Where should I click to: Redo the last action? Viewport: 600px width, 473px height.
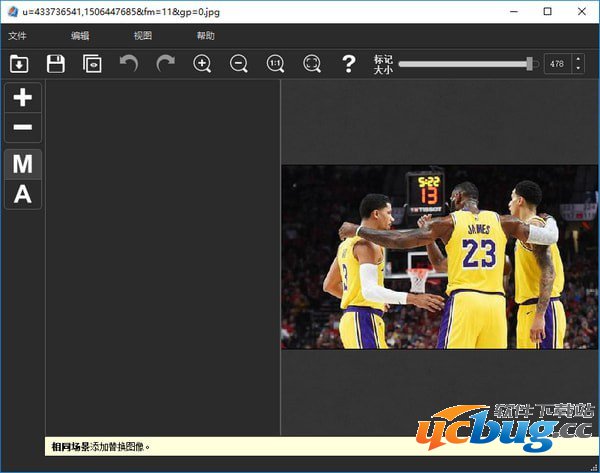tap(166, 64)
